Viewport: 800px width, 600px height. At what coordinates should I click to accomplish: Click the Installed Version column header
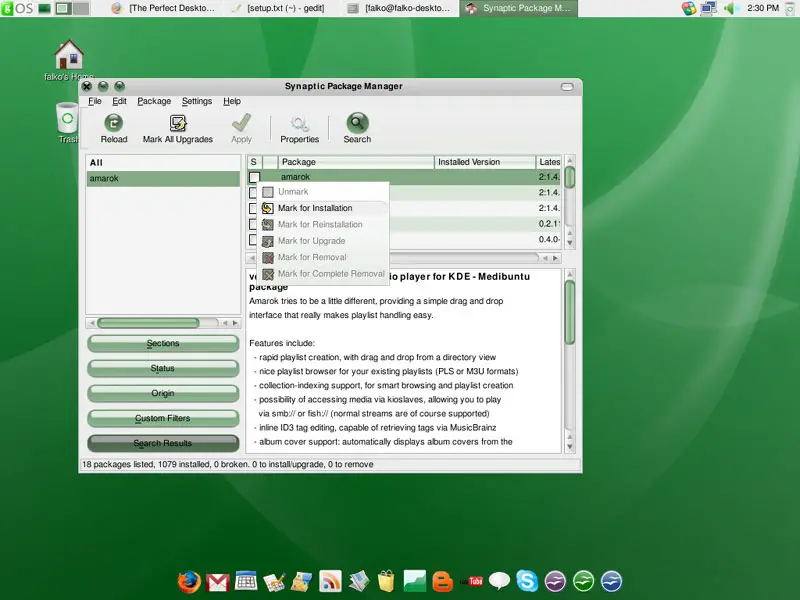tap(485, 162)
